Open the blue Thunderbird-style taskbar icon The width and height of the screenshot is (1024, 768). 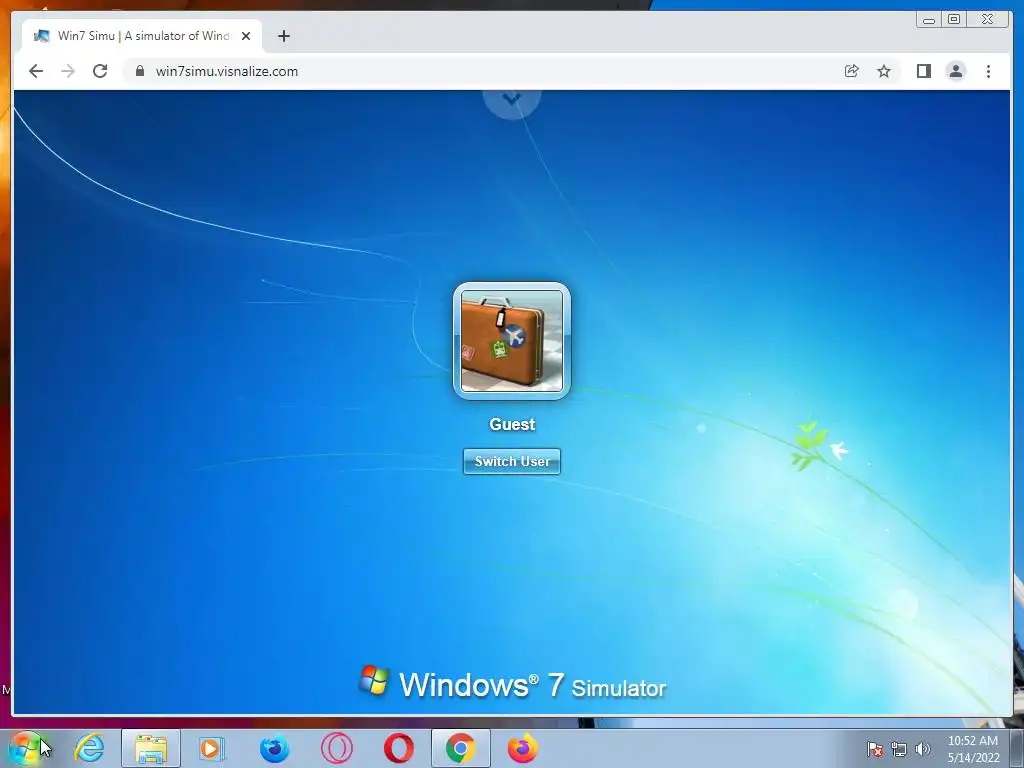(274, 749)
